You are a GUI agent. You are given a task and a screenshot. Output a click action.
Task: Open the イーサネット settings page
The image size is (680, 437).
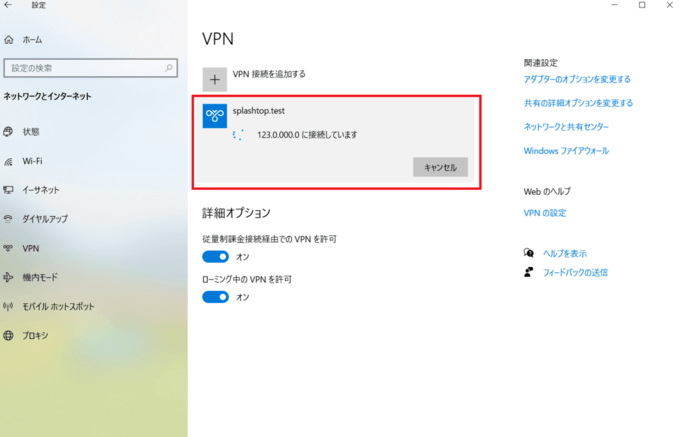pyautogui.click(x=40, y=190)
